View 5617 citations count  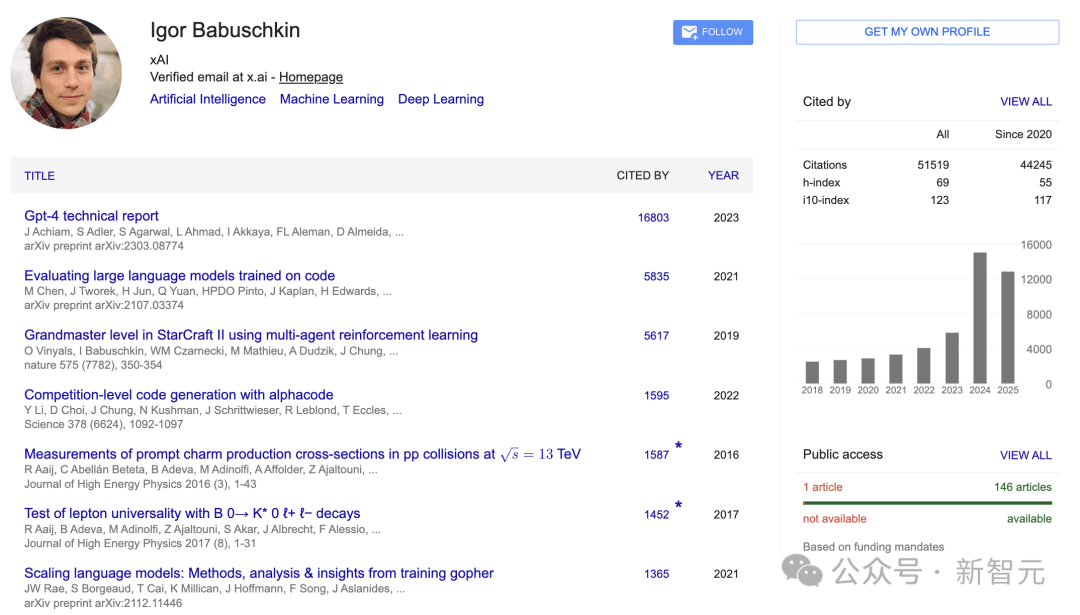[x=656, y=335]
